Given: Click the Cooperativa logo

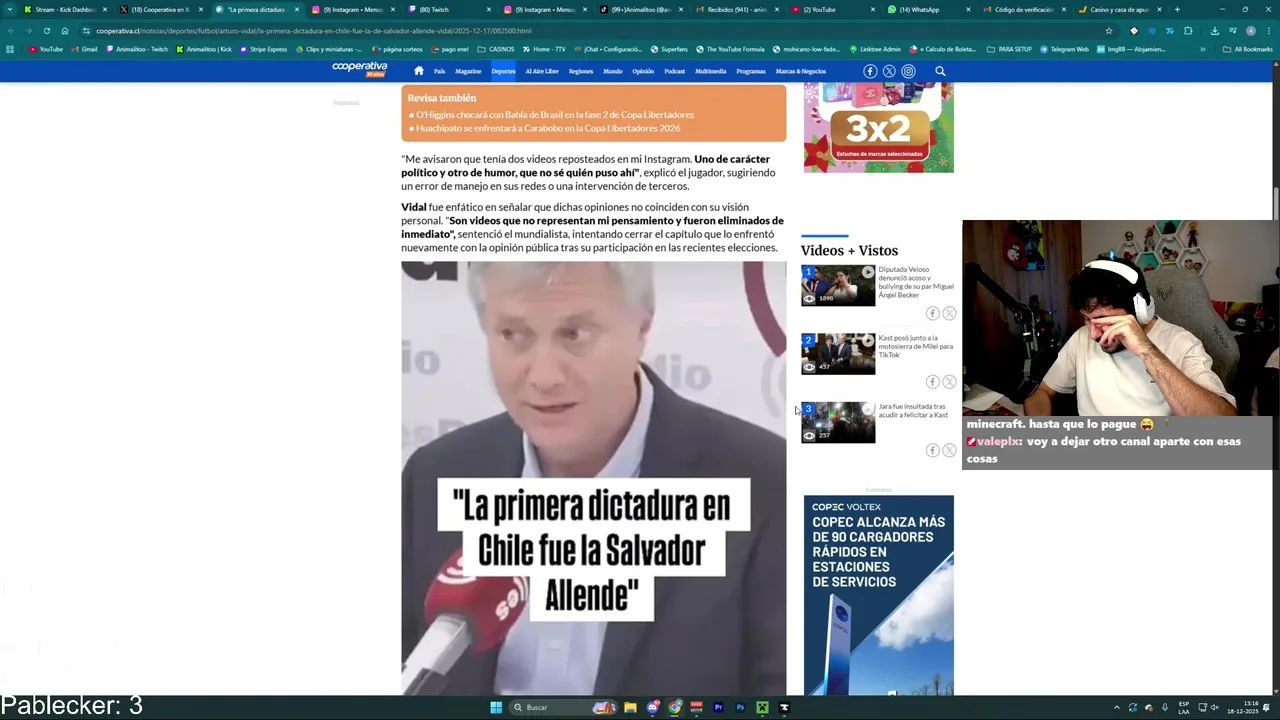Looking at the screenshot, I should 360,70.
